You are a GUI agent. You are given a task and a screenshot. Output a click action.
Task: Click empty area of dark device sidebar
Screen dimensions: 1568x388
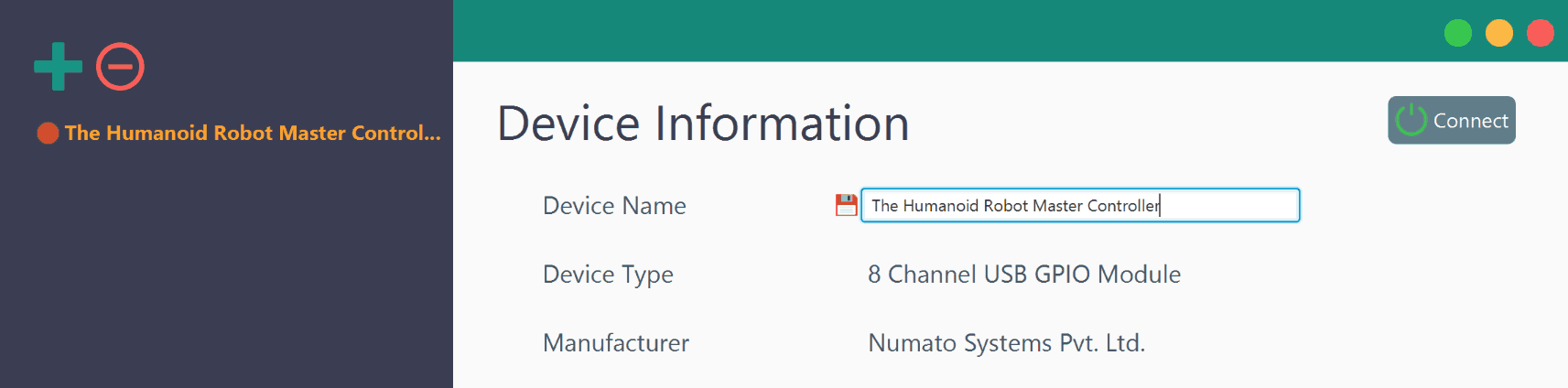[226, 275]
